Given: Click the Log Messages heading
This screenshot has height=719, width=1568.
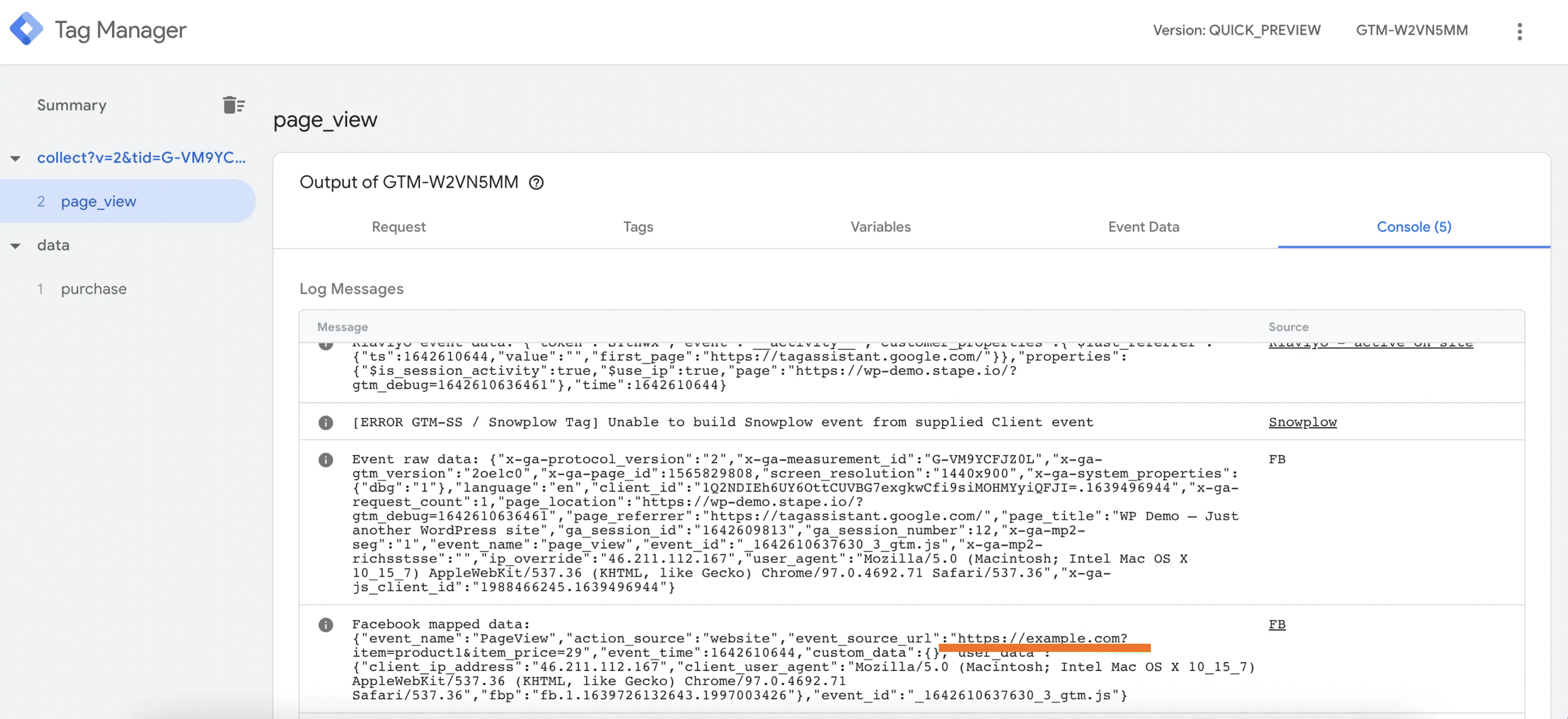Looking at the screenshot, I should coord(351,289).
